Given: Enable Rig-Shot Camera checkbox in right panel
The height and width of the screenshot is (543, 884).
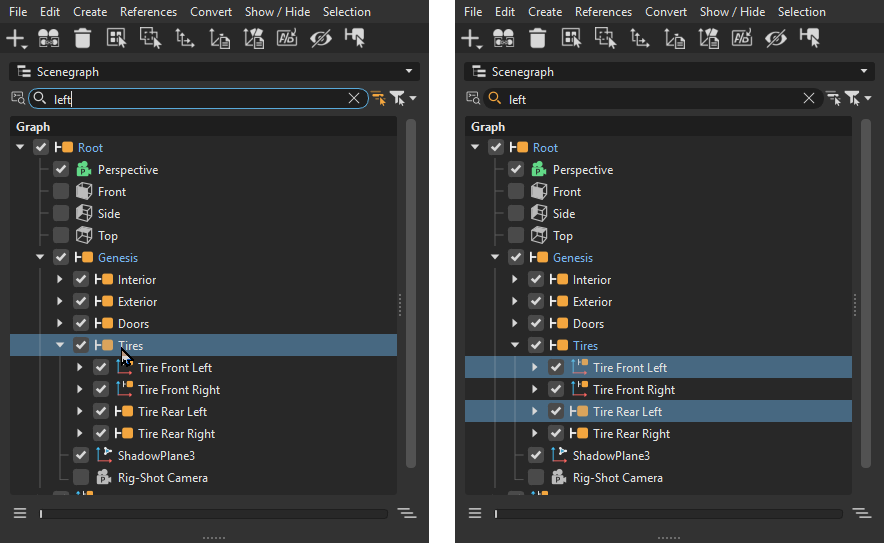Looking at the screenshot, I should point(536,477).
